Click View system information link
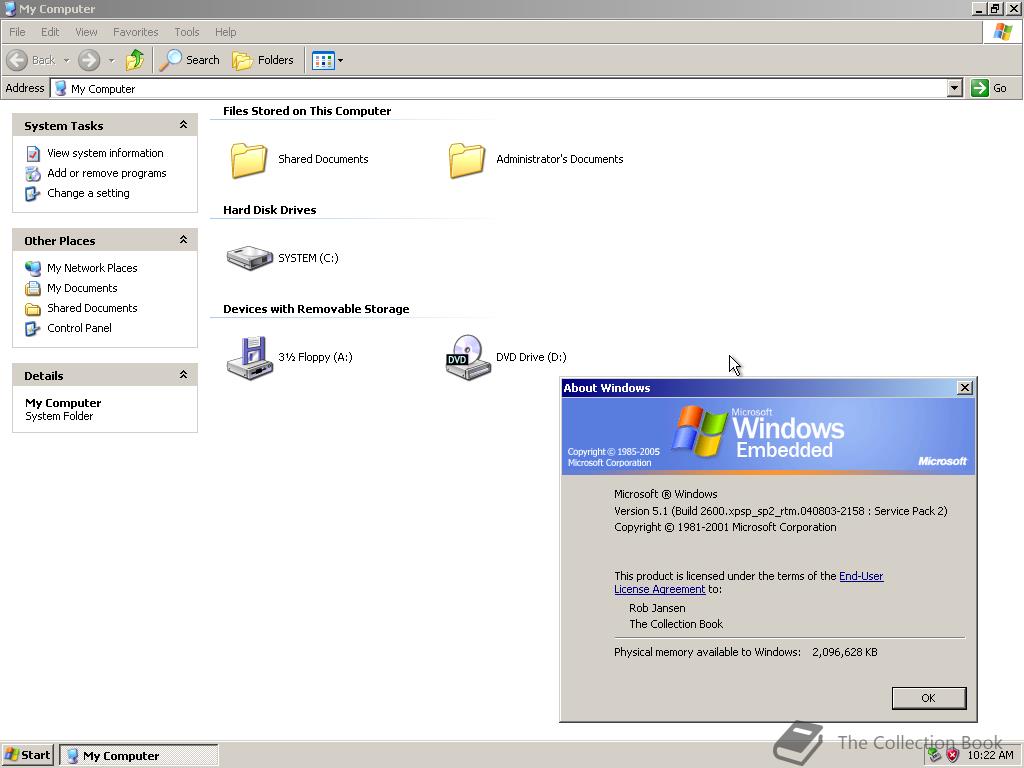Image resolution: width=1024 pixels, height=768 pixels. [x=105, y=153]
